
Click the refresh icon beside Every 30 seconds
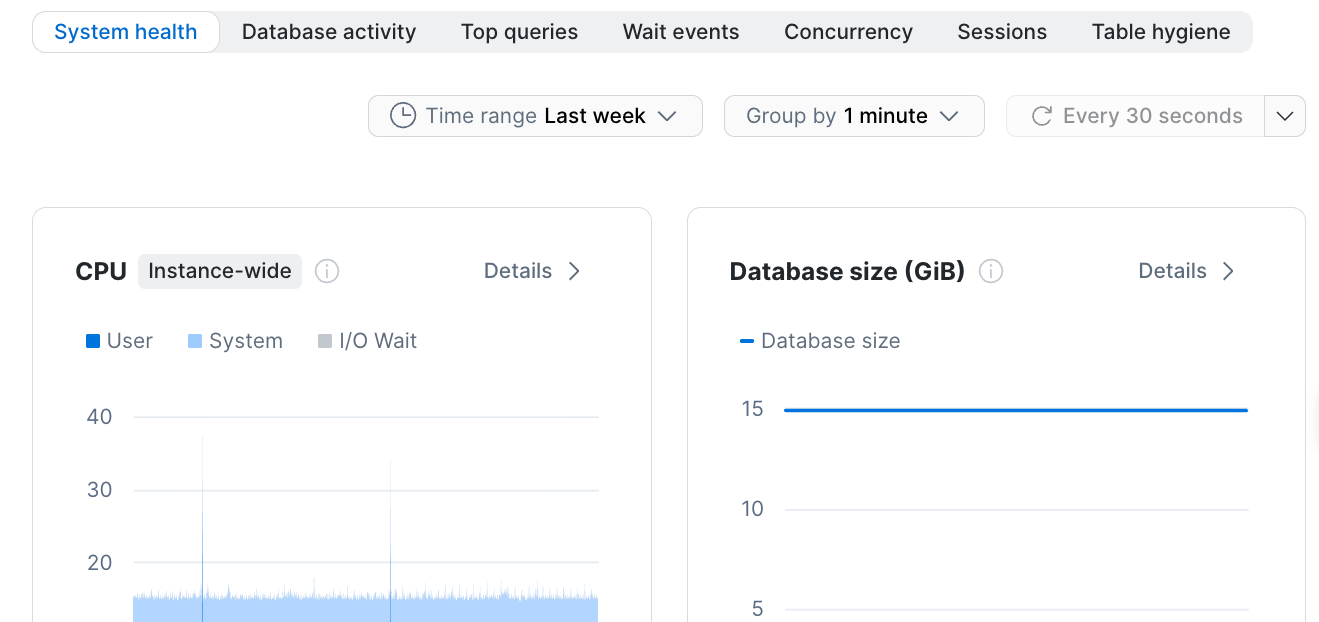(1041, 116)
